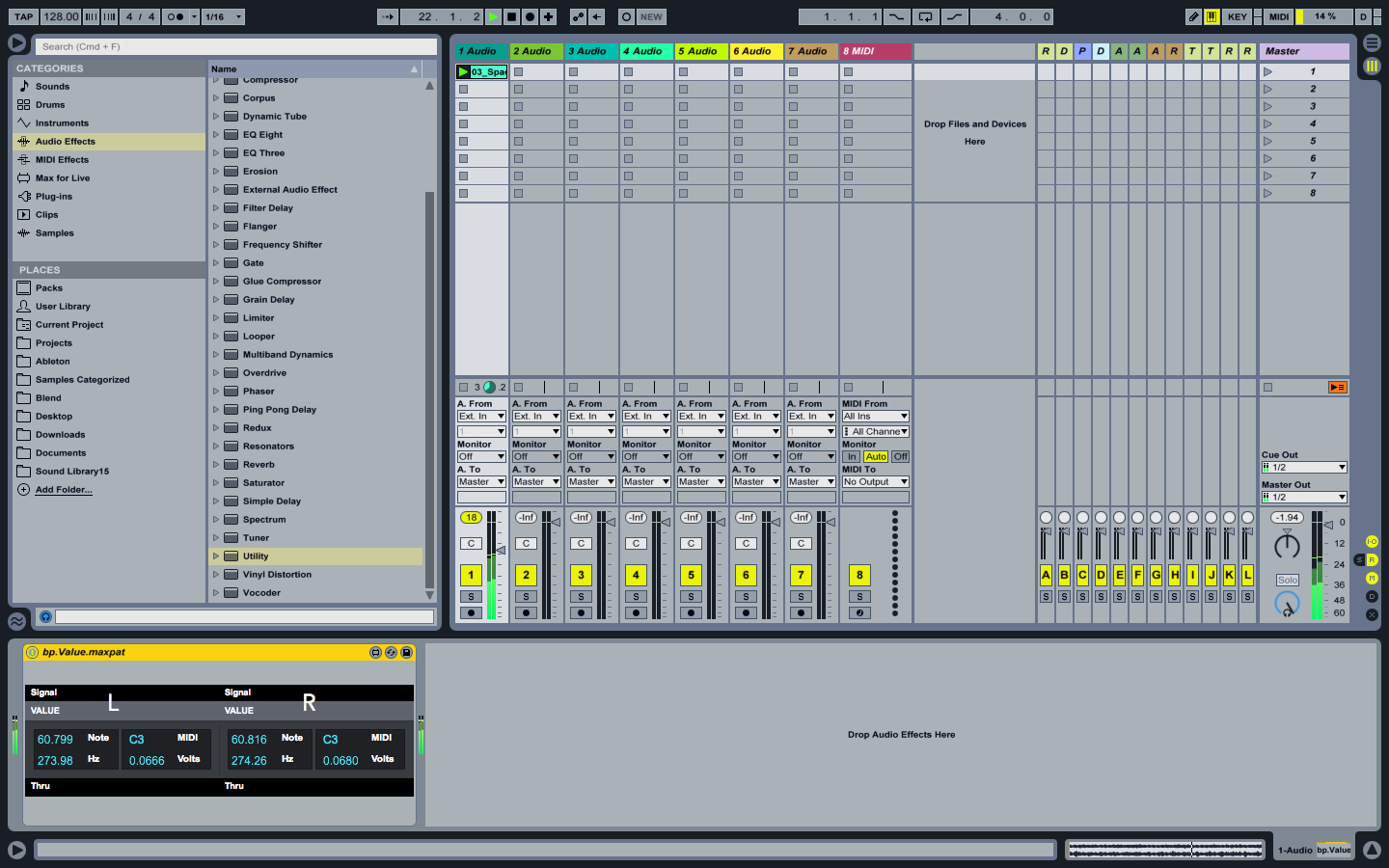Open the Cue Out dropdown

point(1303,467)
